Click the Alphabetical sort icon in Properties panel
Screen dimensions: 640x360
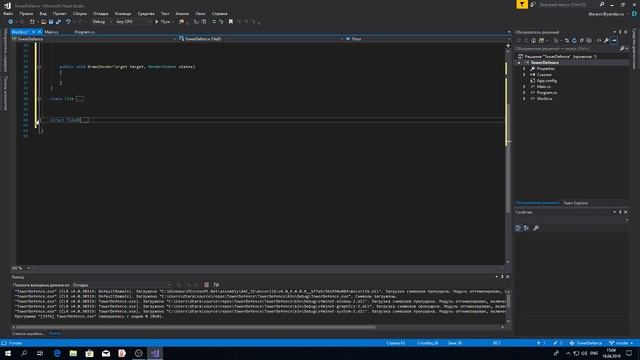pos(526,228)
